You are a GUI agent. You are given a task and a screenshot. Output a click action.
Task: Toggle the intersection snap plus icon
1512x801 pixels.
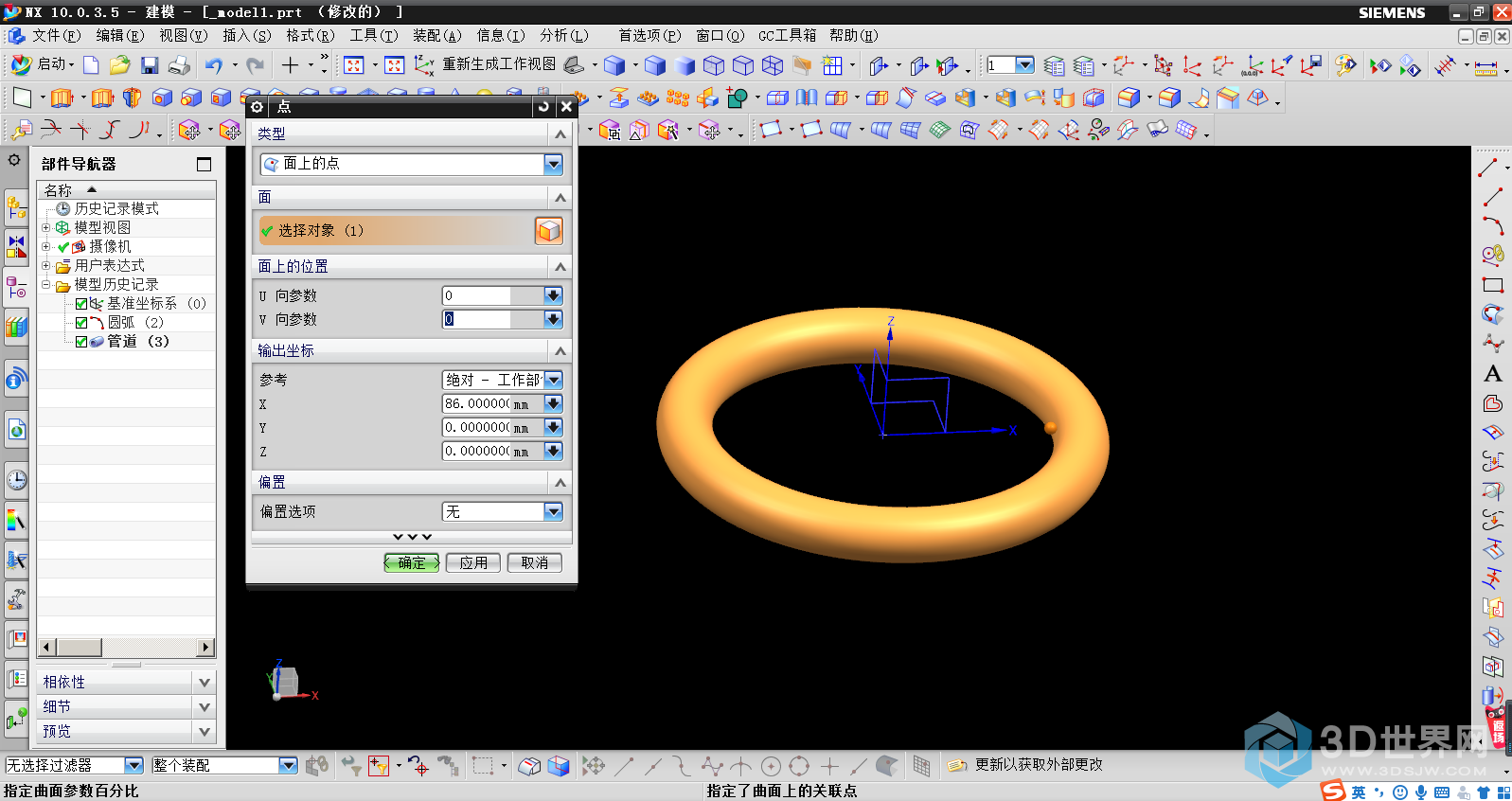[x=829, y=765]
